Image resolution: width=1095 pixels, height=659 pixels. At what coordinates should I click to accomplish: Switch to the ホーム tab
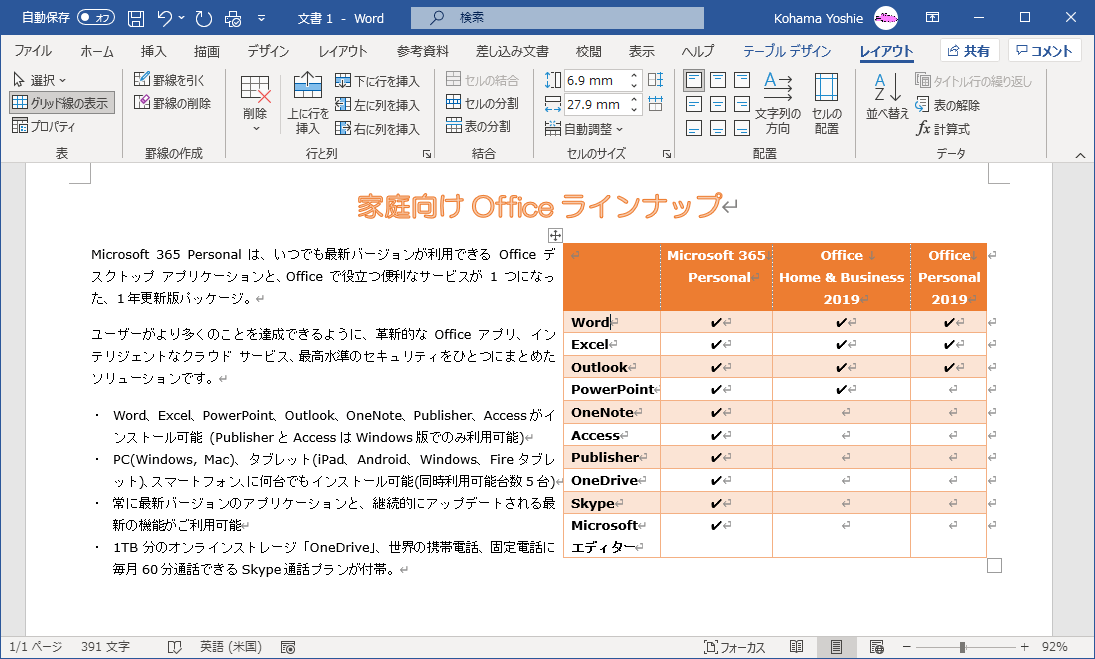pyautogui.click(x=96, y=51)
